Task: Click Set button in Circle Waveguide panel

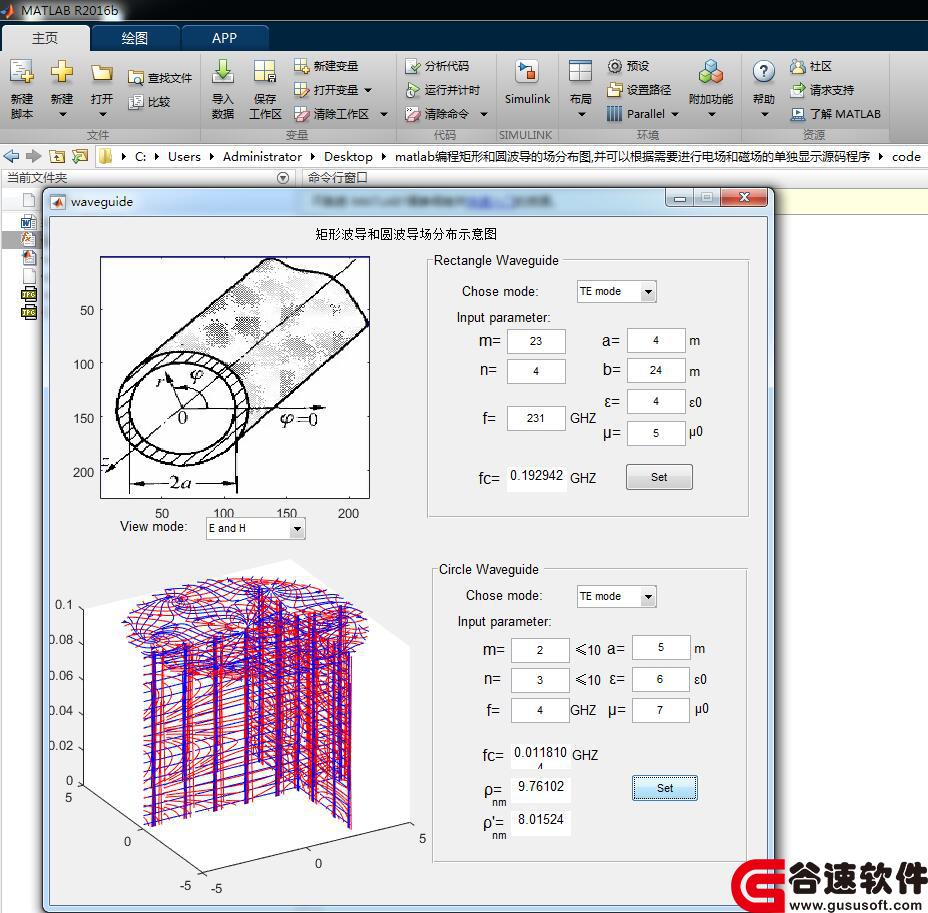Action: click(x=665, y=788)
